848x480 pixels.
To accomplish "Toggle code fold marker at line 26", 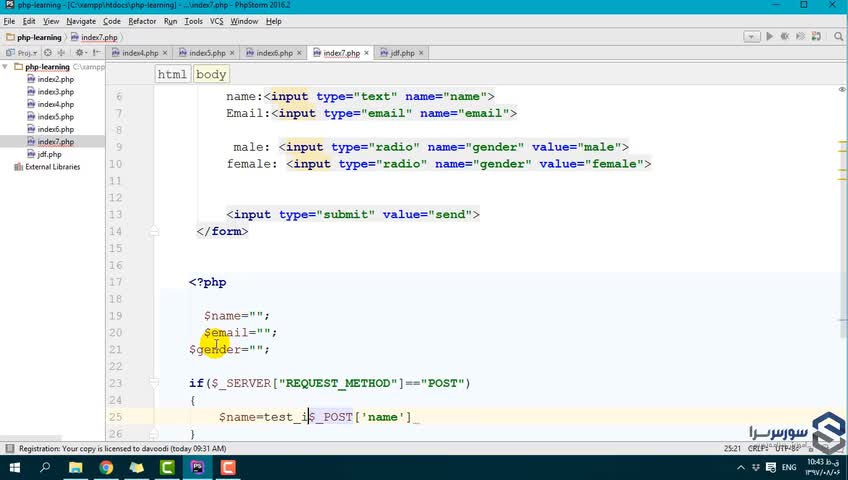I will [x=154, y=434].
